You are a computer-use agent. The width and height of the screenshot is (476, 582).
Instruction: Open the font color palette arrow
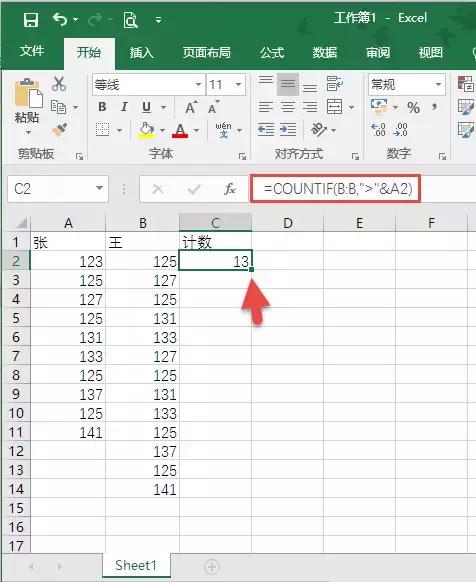point(196,130)
